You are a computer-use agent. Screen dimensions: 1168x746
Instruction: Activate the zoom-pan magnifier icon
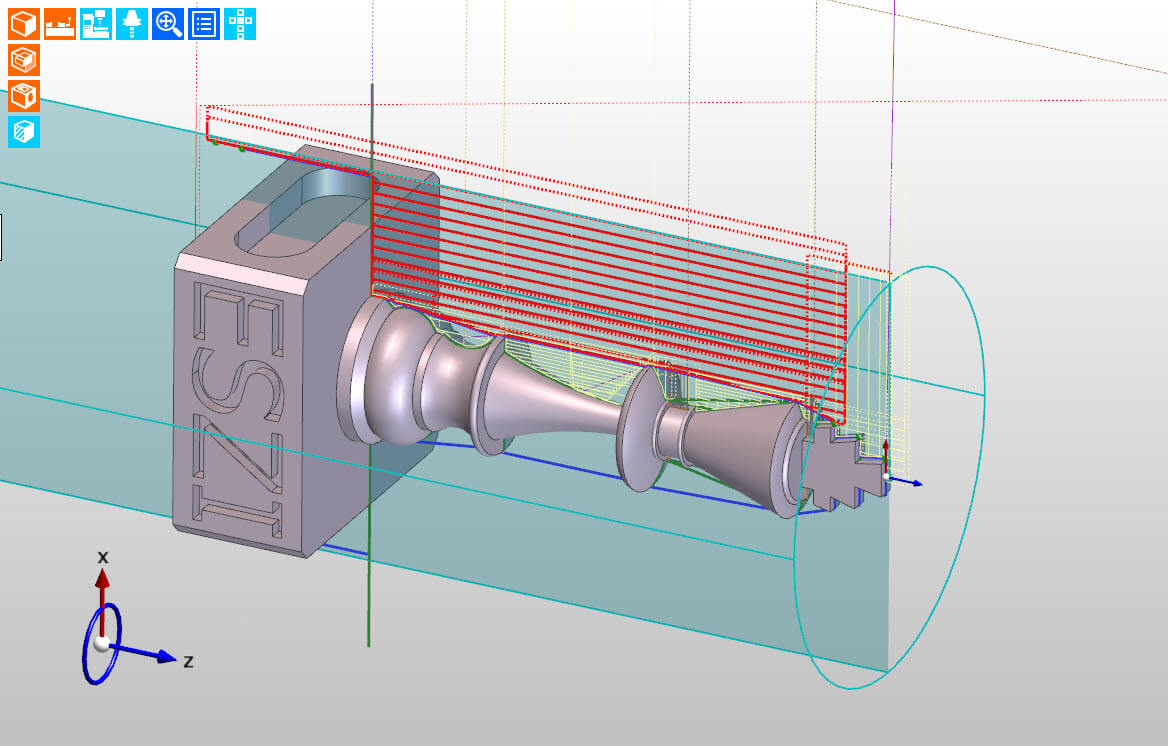[x=168, y=24]
